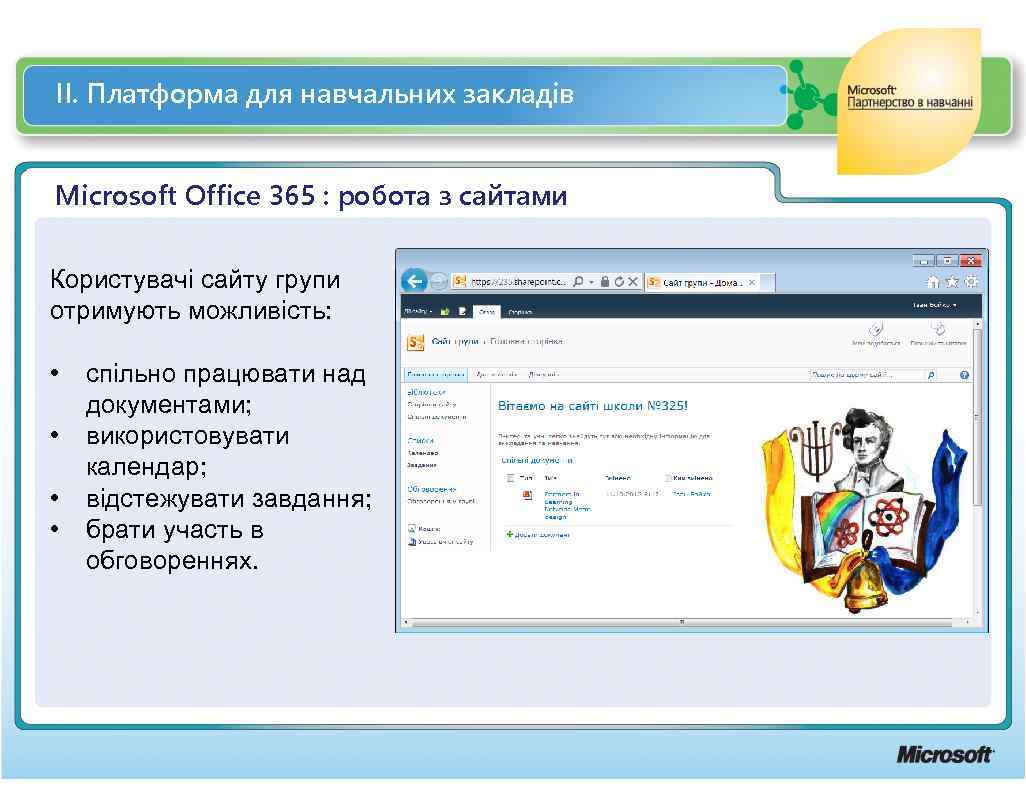Click the green plus Add document icon

[509, 535]
